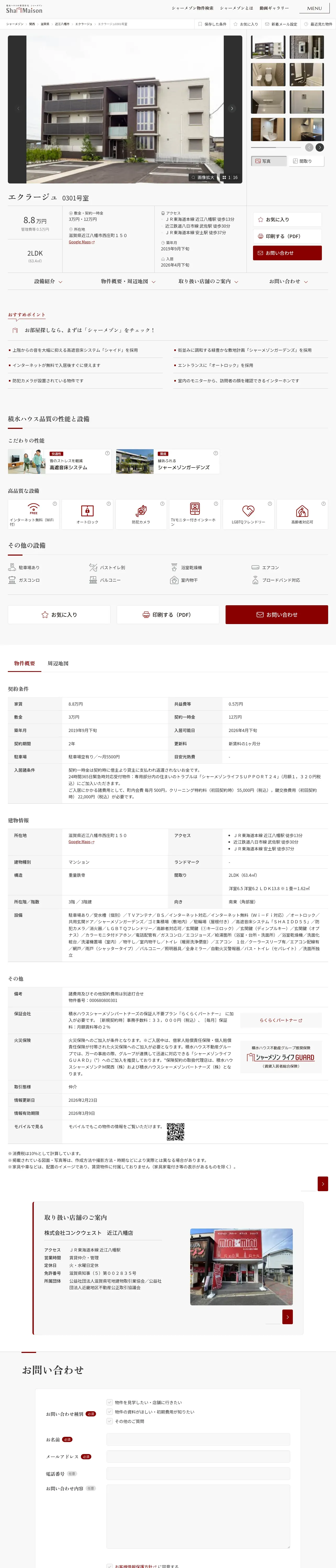Image resolution: width=336 pixels, height=1568 pixels.
Task: Click the white お気に入り button beside the summary
Action: click(287, 219)
